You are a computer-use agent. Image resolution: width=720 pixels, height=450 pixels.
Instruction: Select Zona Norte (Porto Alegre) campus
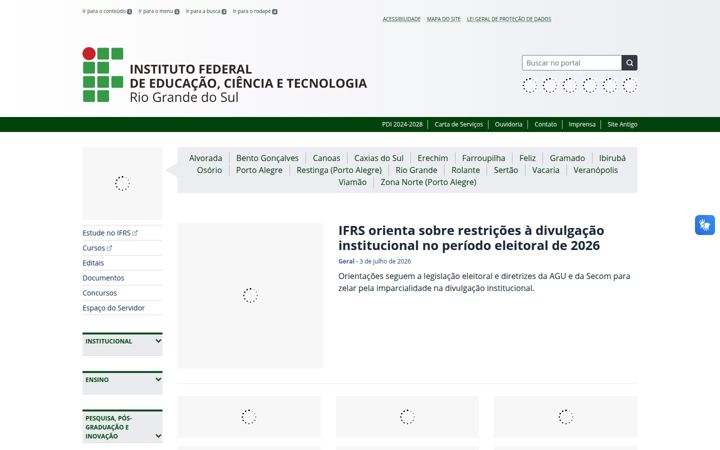click(x=428, y=182)
